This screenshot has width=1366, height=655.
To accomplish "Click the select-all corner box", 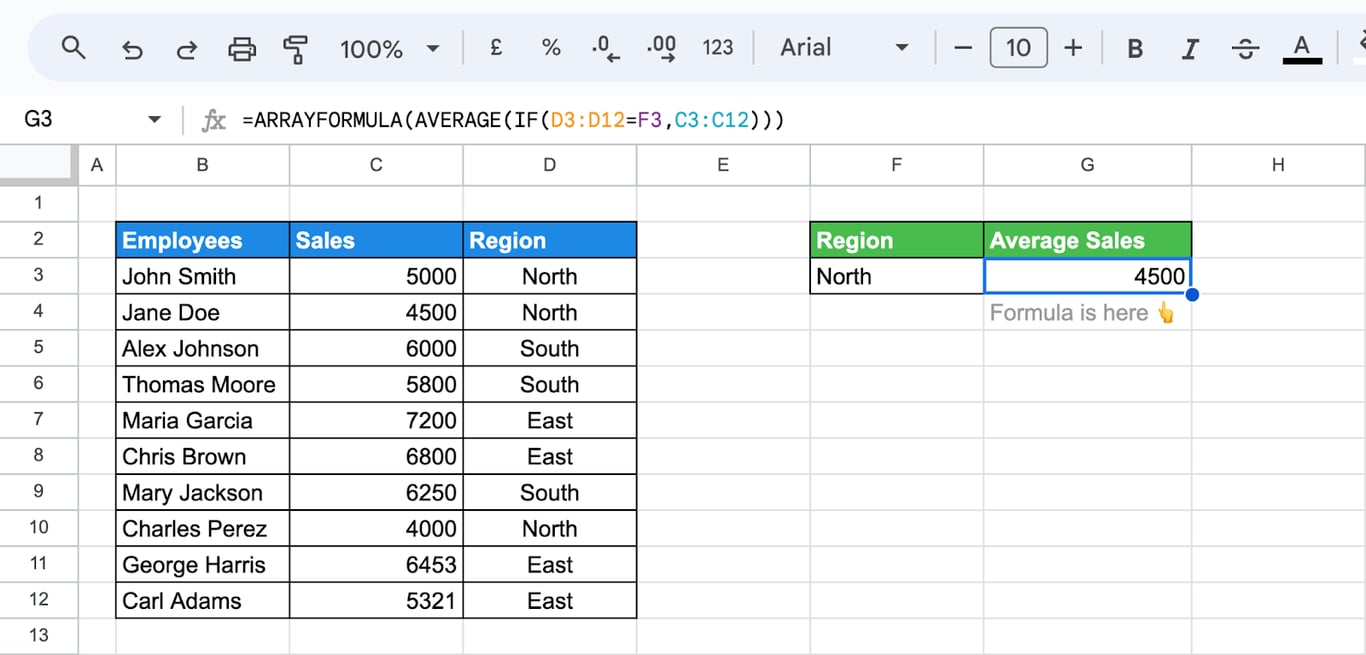I will coord(39,165).
